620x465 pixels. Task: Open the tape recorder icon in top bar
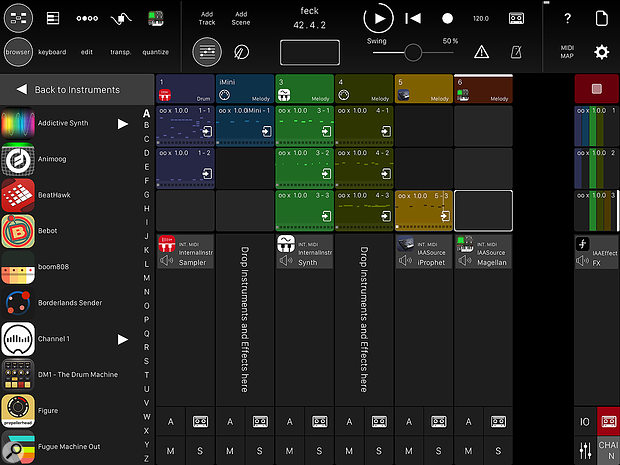[516, 18]
